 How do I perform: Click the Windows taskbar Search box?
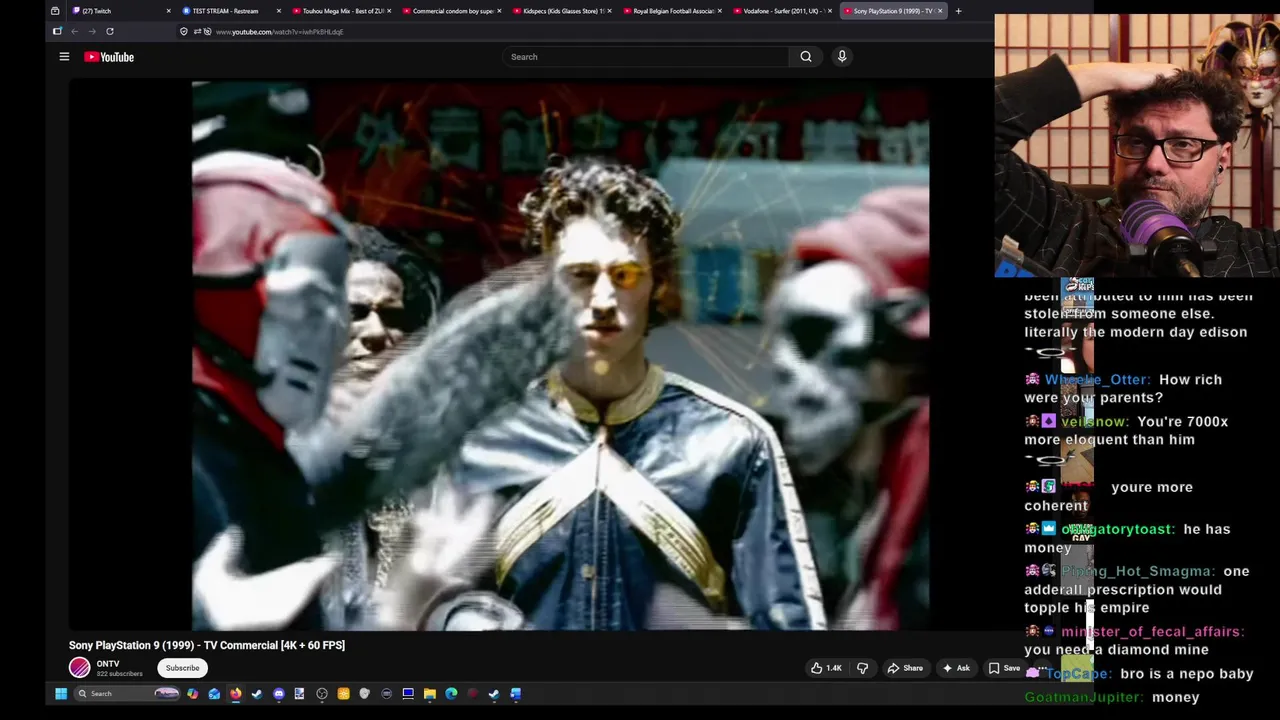click(127, 694)
